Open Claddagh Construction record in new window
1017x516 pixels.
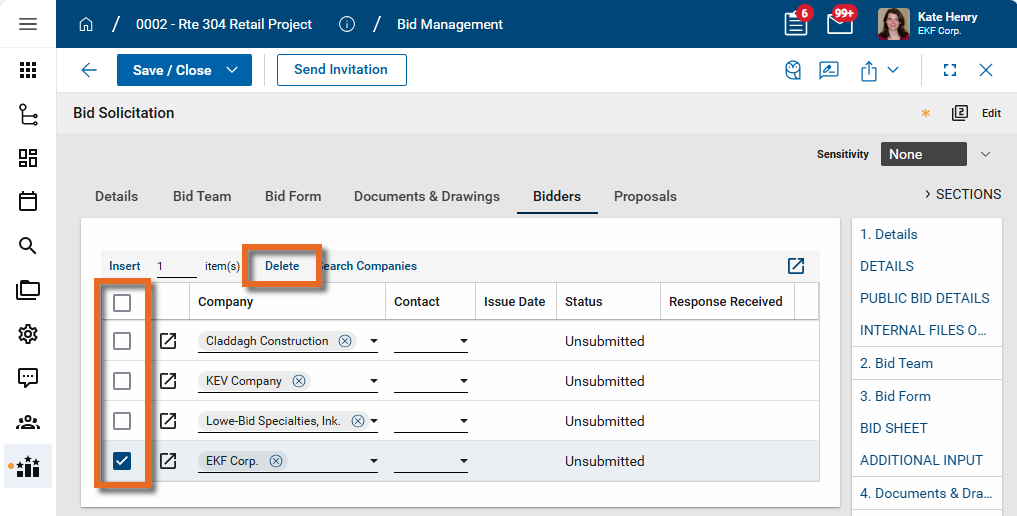168,341
